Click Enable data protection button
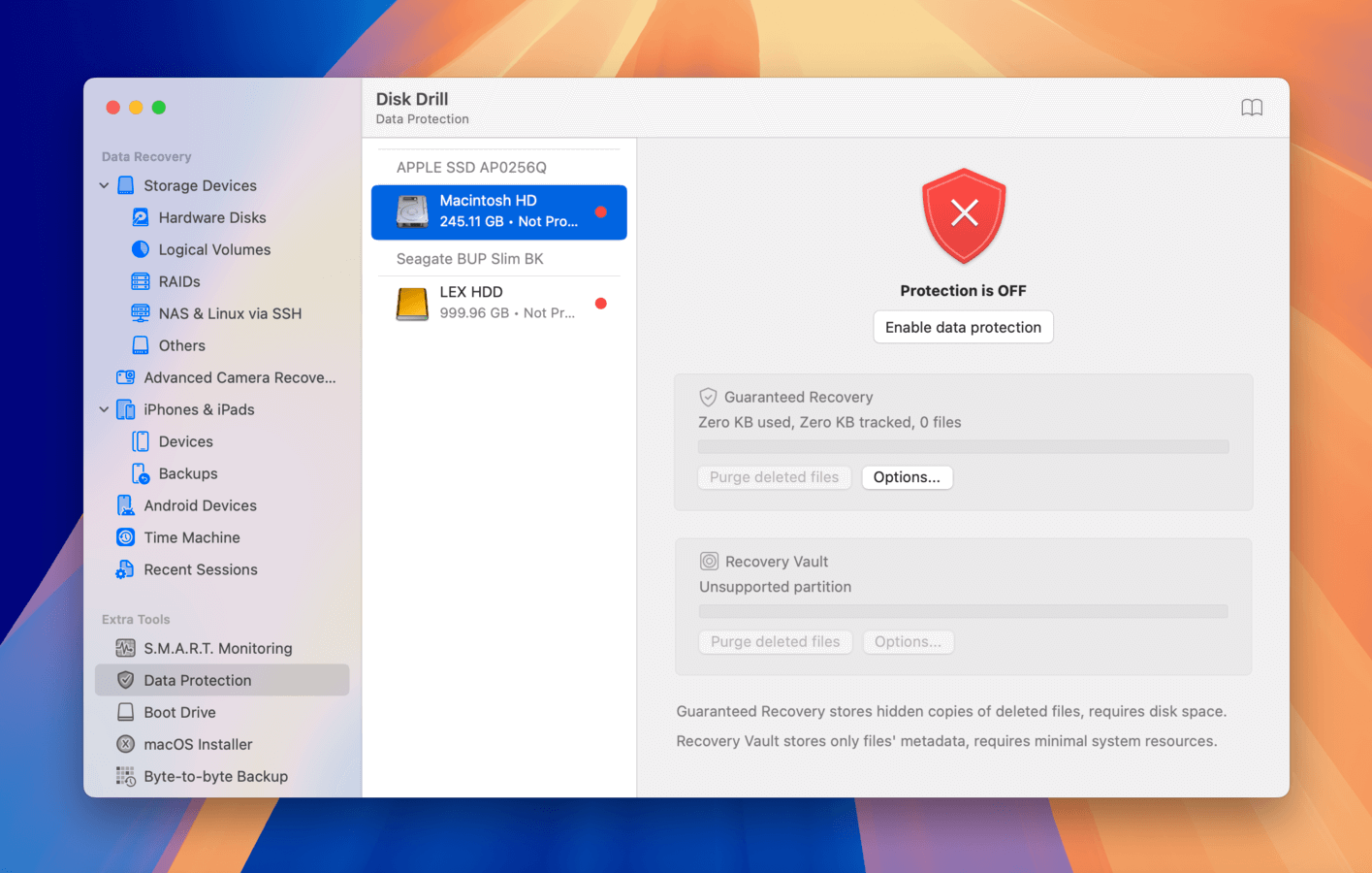The image size is (1372, 873). tap(963, 327)
